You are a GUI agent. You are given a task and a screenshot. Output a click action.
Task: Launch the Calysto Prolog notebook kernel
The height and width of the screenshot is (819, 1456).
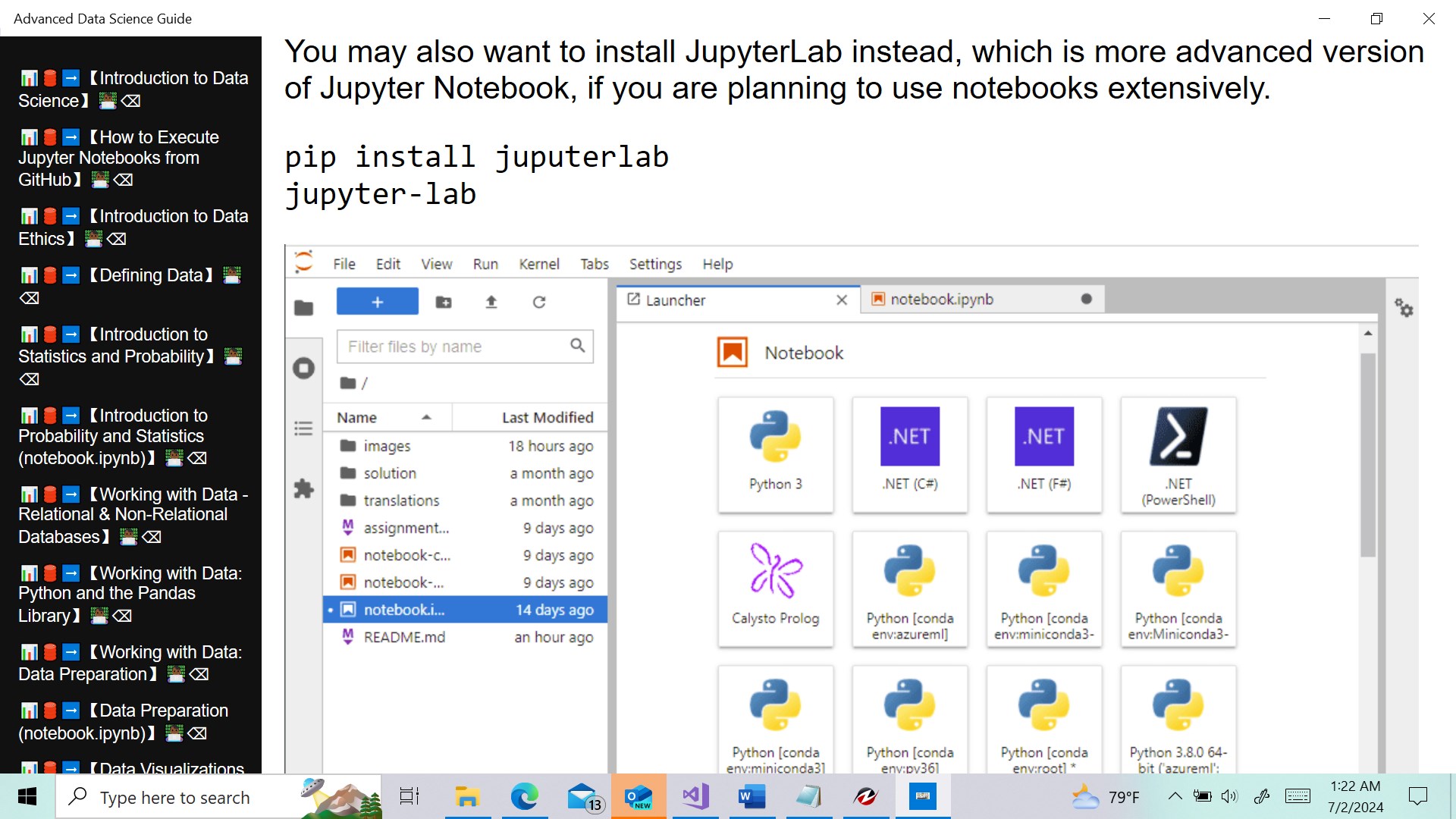point(775,588)
